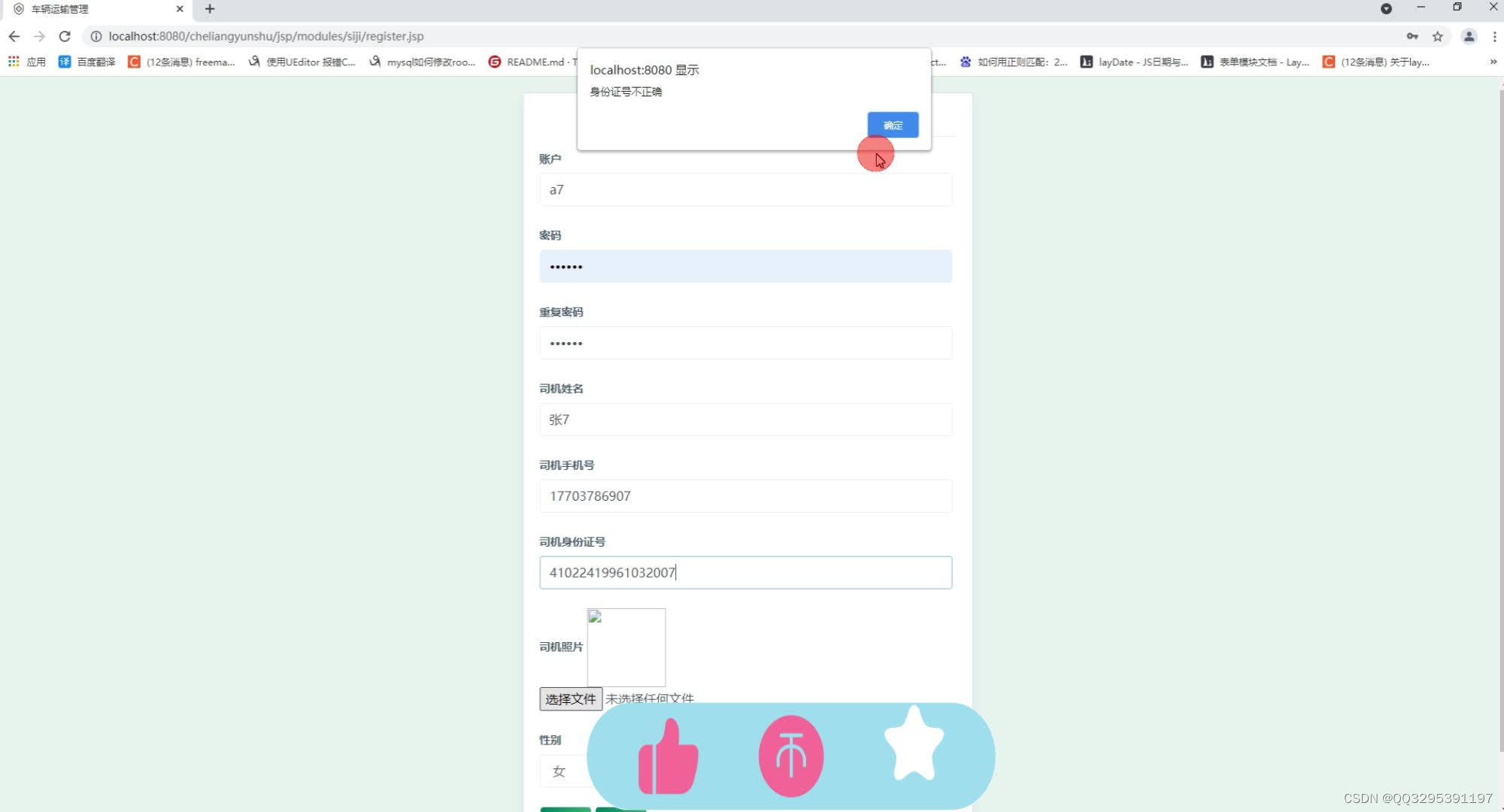
Task: Click the 司机姓名 input field
Action: pyautogui.click(x=745, y=420)
